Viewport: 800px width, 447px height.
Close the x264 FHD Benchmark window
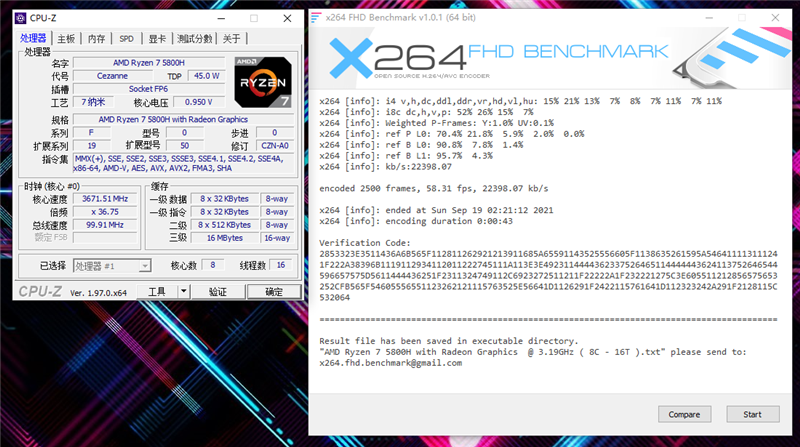[x=775, y=18]
